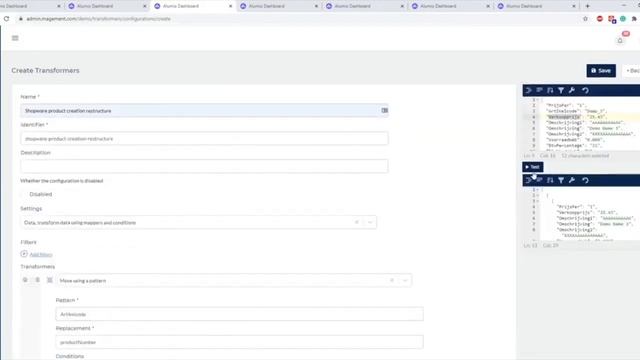Open the filter tool in the lower result editor
640x360 pixels.
coord(561,180)
